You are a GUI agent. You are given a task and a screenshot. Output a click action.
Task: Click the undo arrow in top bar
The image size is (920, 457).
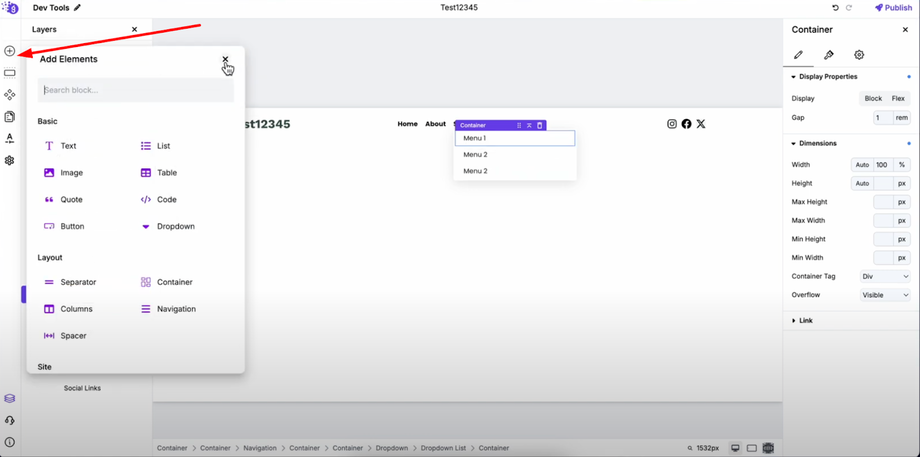[836, 8]
